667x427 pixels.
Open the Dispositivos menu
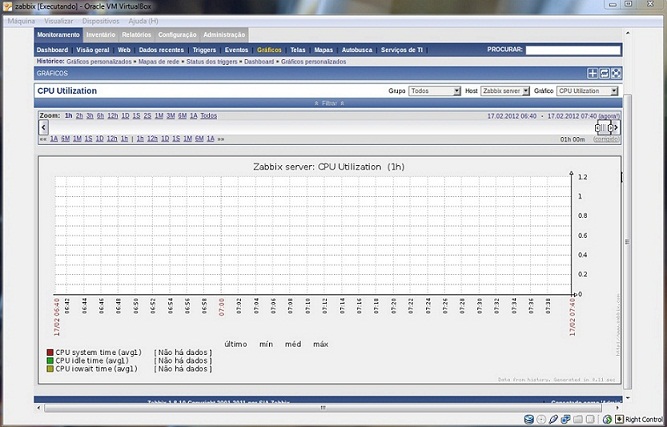[101, 21]
